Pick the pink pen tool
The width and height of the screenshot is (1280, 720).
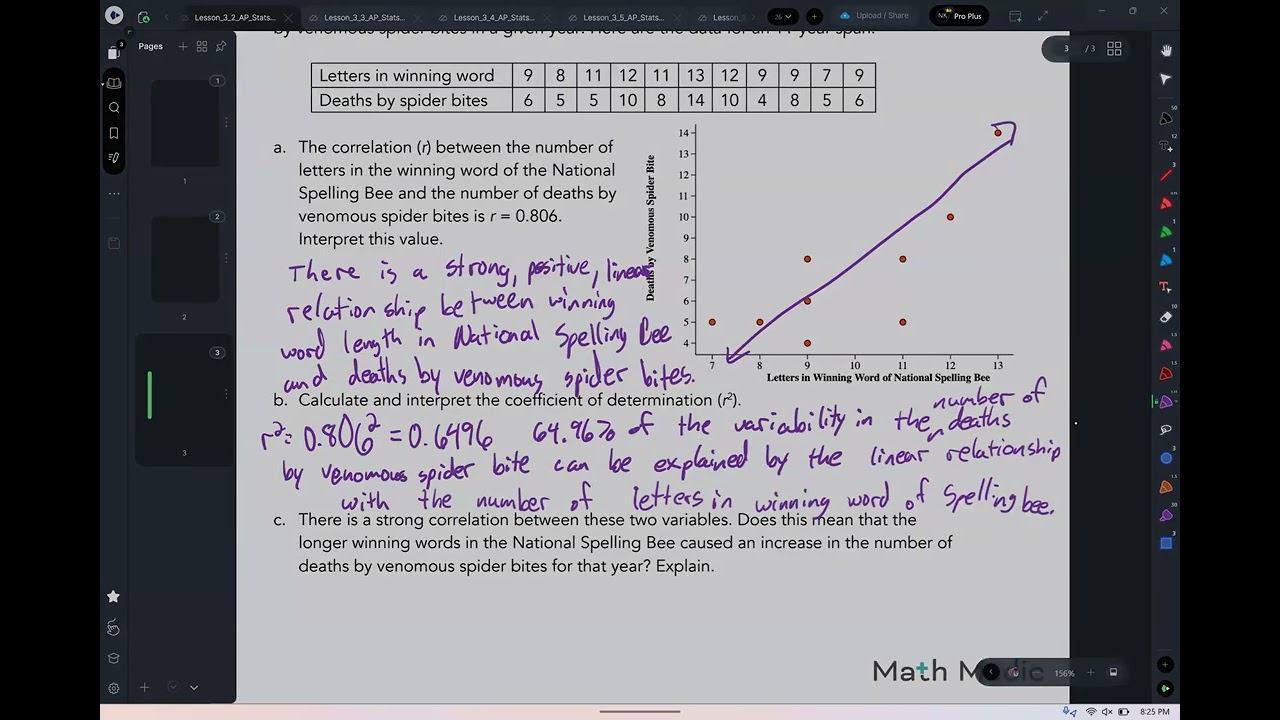[1166, 345]
